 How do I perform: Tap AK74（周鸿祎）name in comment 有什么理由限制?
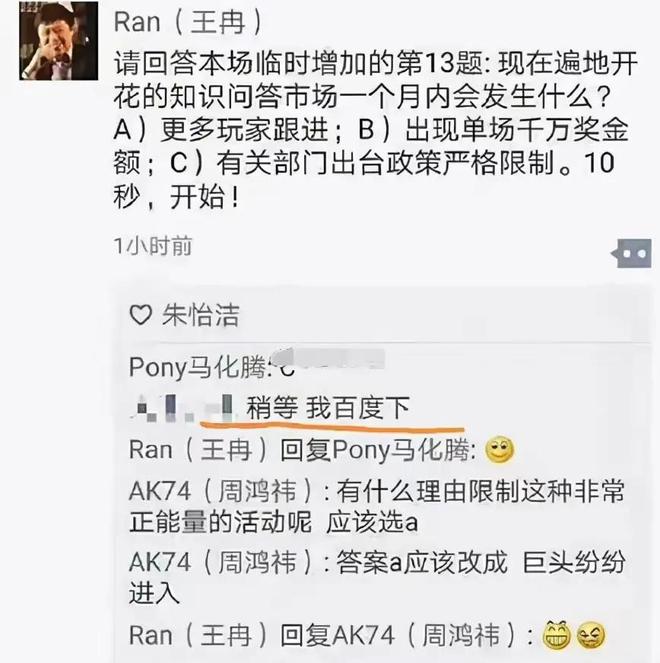[x=221, y=491]
